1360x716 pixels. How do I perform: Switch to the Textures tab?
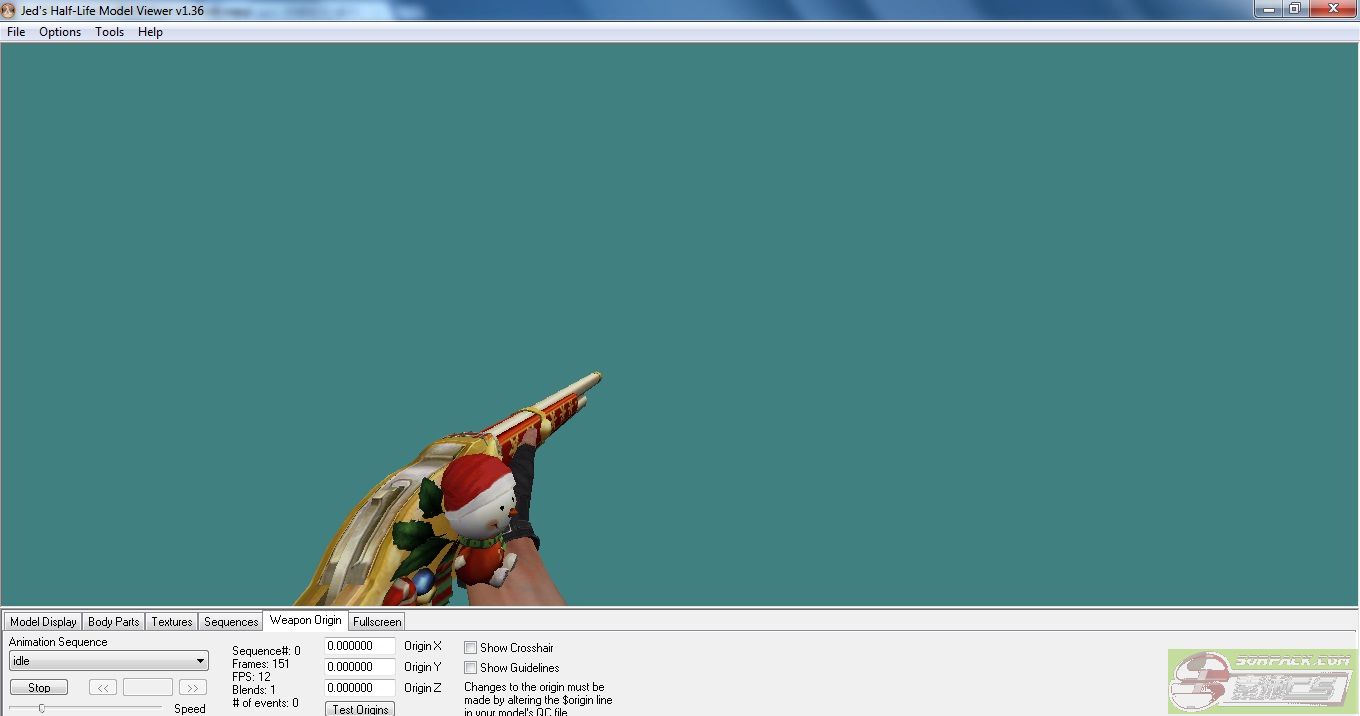171,622
